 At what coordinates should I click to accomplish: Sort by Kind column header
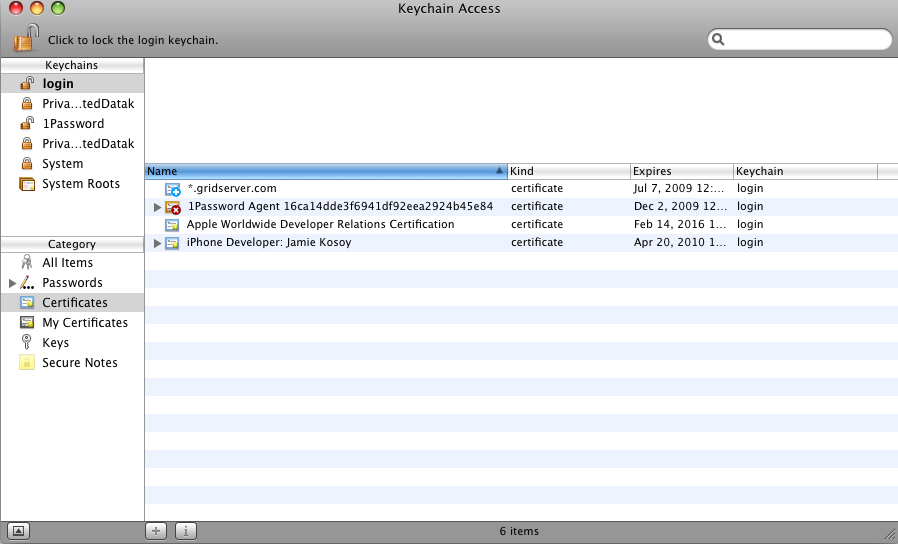(568, 171)
